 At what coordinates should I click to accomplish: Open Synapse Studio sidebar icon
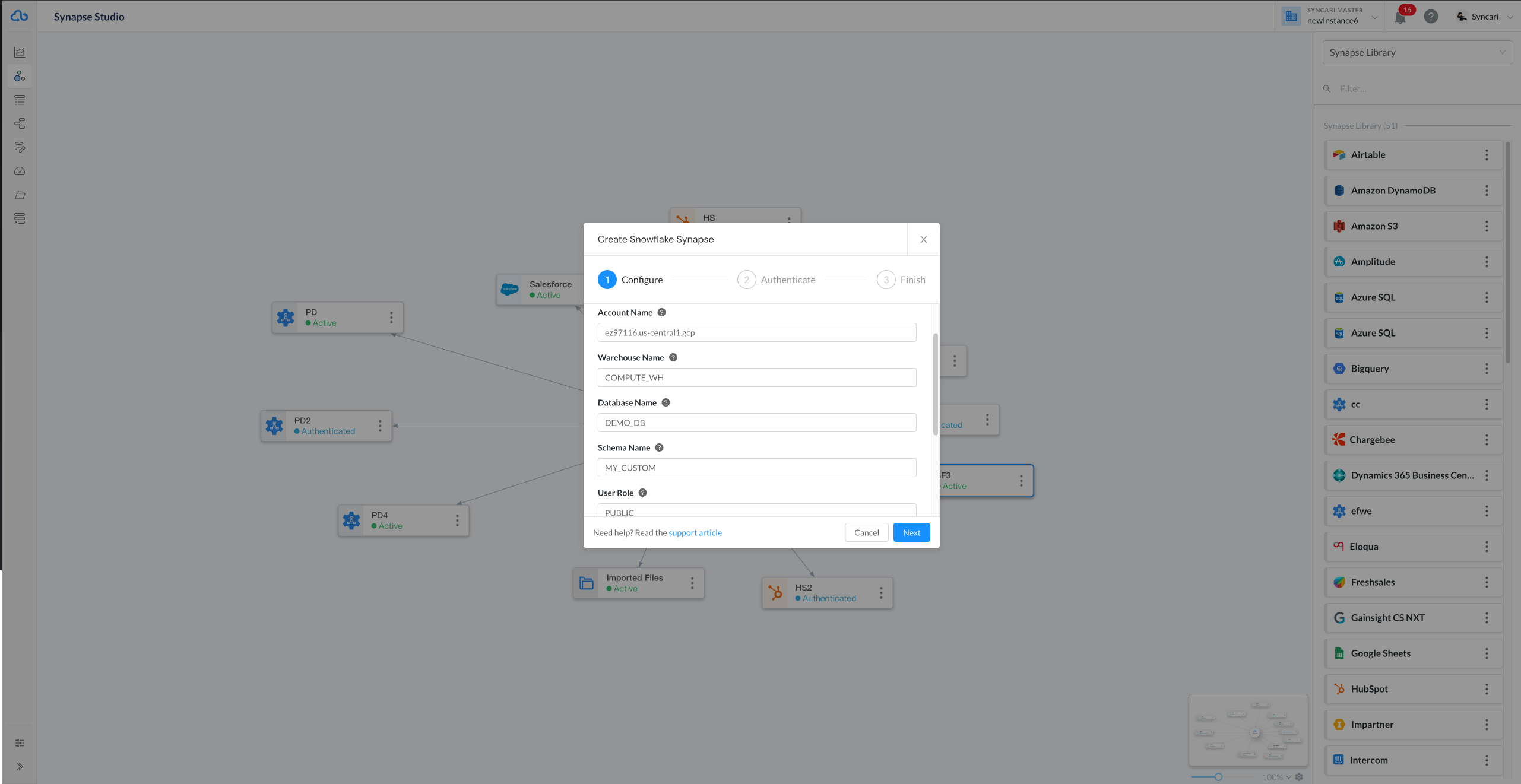click(20, 76)
